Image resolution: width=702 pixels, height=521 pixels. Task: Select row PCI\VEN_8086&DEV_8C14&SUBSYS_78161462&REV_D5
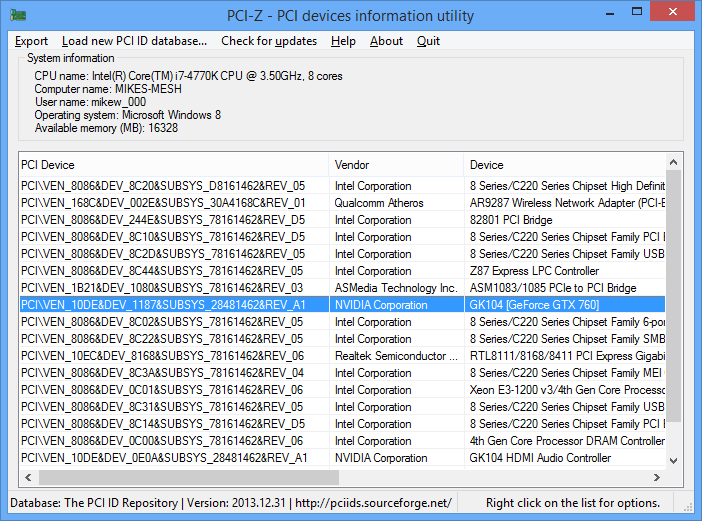(x=342, y=424)
